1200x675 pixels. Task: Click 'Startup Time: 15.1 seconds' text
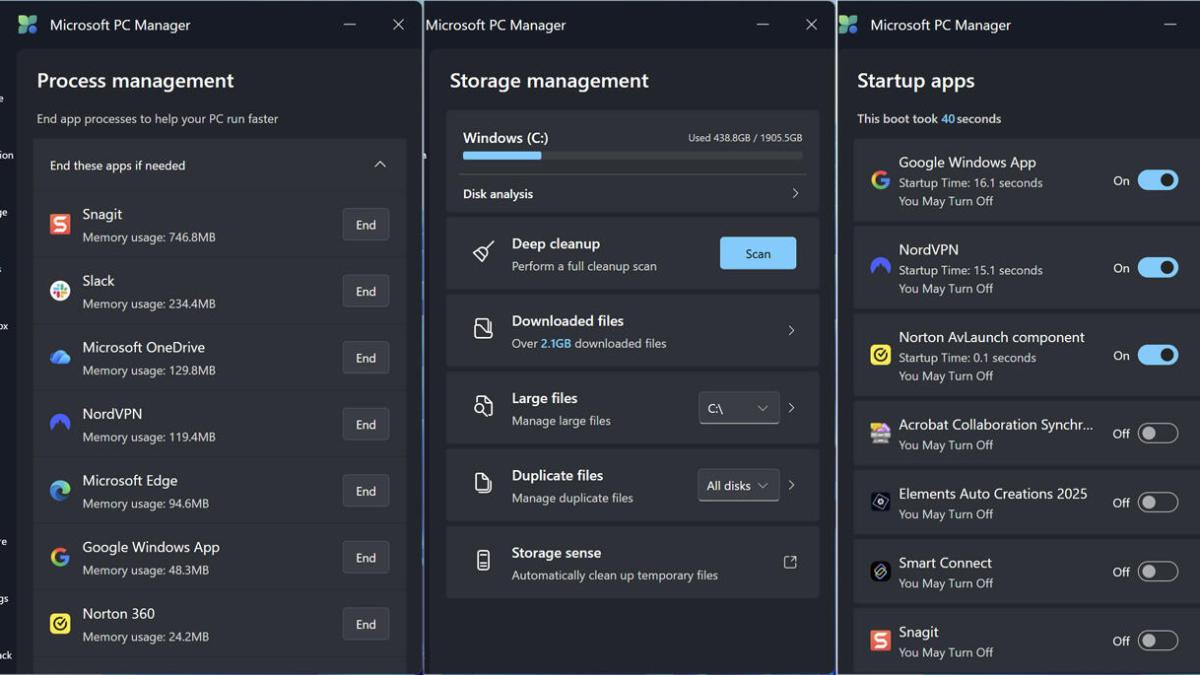pyautogui.click(x=970, y=270)
